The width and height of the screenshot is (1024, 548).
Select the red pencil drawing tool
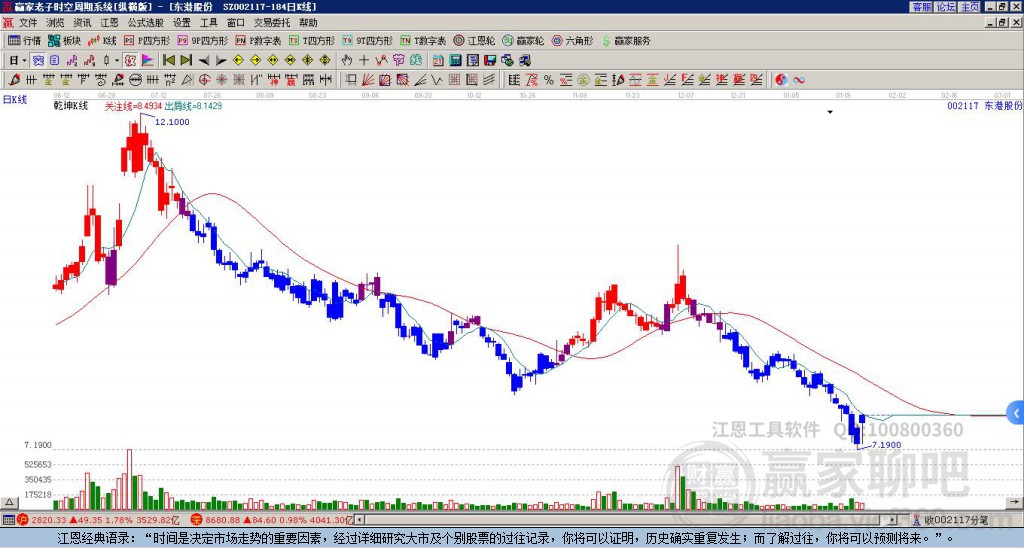click(x=13, y=80)
